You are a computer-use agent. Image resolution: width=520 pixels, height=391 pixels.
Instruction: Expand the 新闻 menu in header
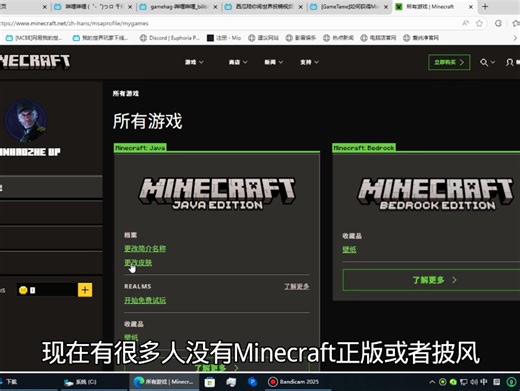[x=273, y=62]
